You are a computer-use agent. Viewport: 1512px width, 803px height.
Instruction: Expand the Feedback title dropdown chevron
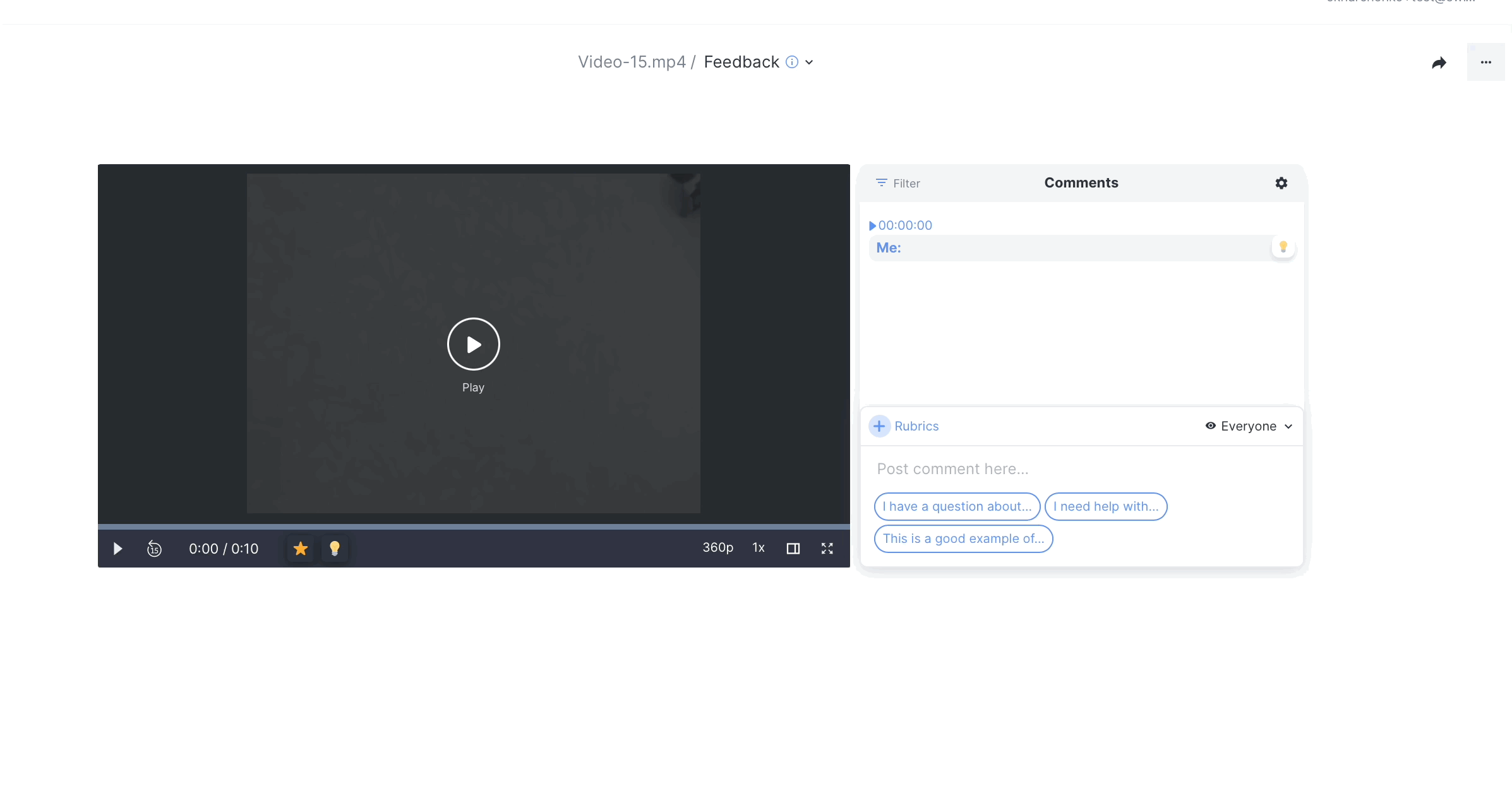pyautogui.click(x=809, y=62)
